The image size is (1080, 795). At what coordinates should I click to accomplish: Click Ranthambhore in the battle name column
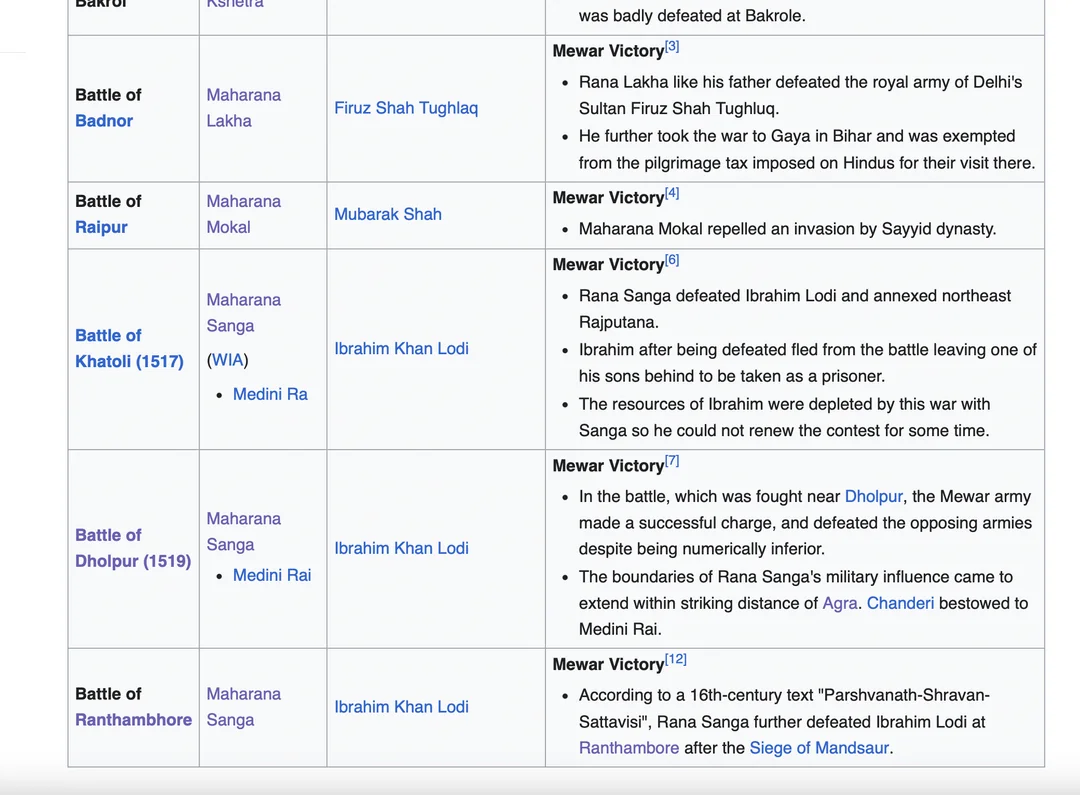coord(133,720)
